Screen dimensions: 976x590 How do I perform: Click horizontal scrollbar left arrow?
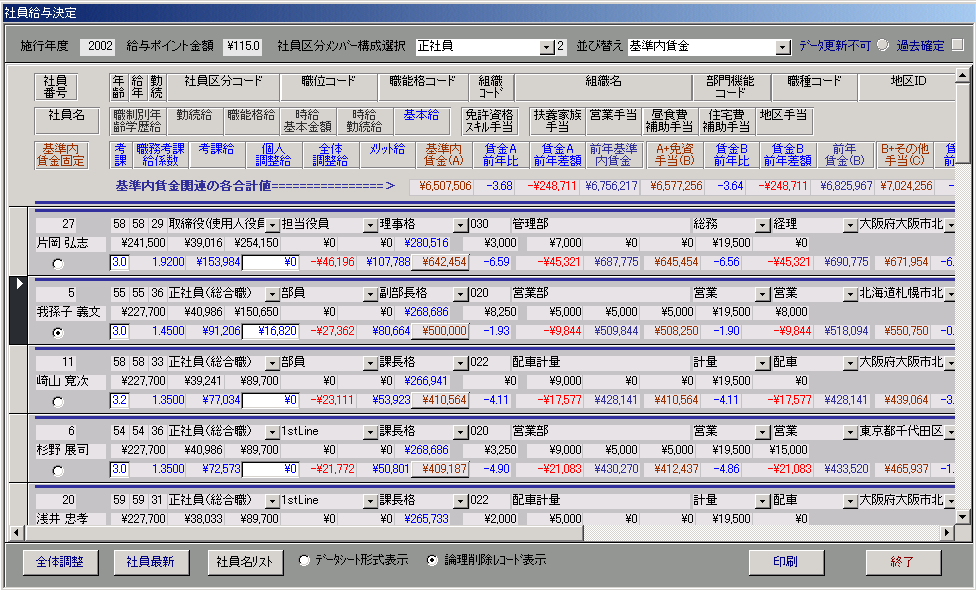click(17, 532)
